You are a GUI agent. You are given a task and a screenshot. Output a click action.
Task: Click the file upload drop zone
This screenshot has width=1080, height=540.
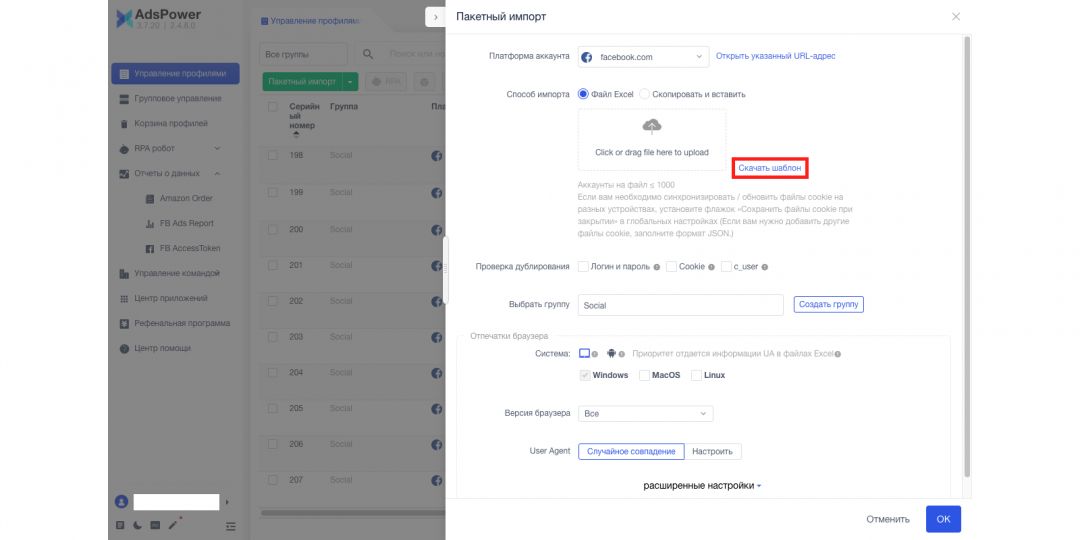pyautogui.click(x=652, y=140)
